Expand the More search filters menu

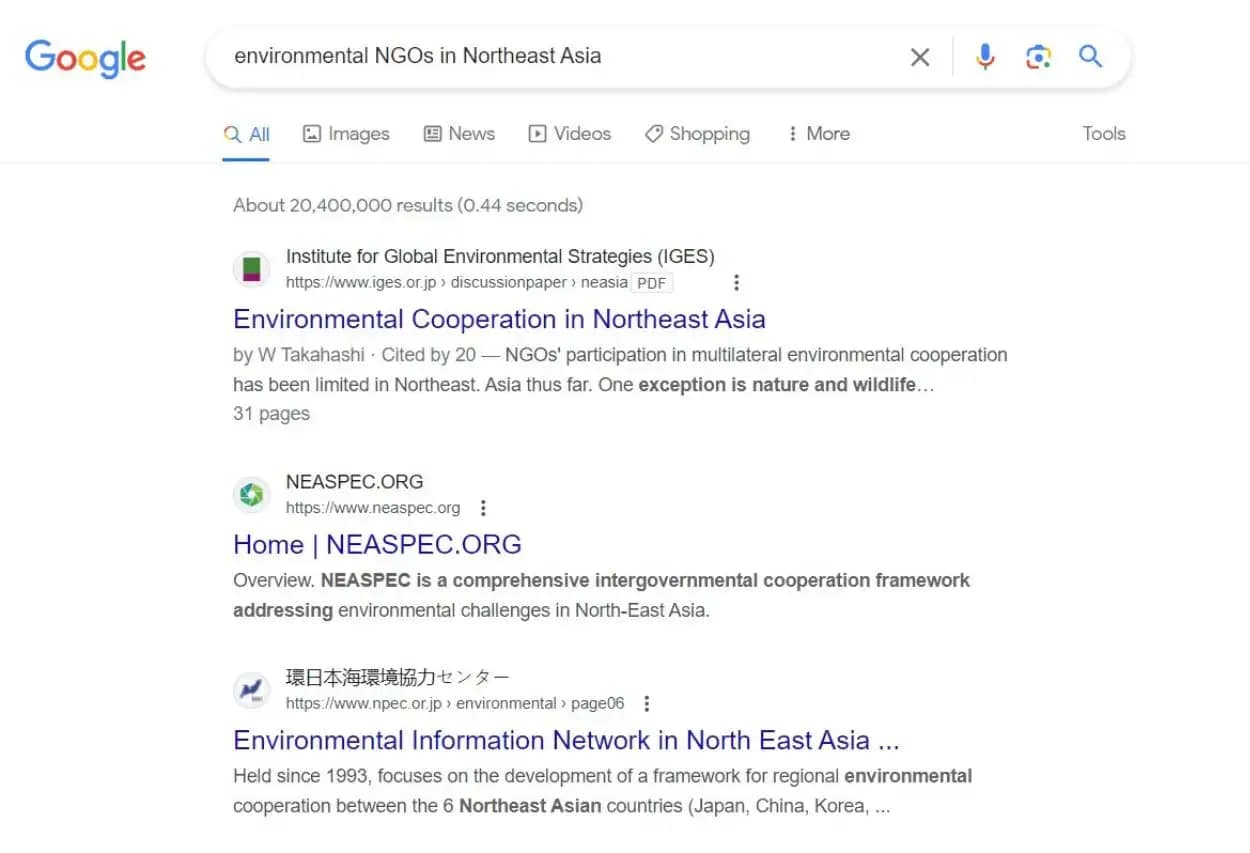[x=818, y=134]
